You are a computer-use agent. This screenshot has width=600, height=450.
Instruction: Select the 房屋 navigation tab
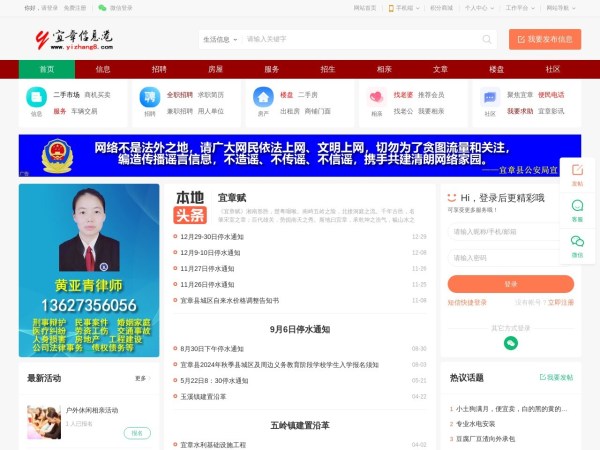(x=215, y=69)
